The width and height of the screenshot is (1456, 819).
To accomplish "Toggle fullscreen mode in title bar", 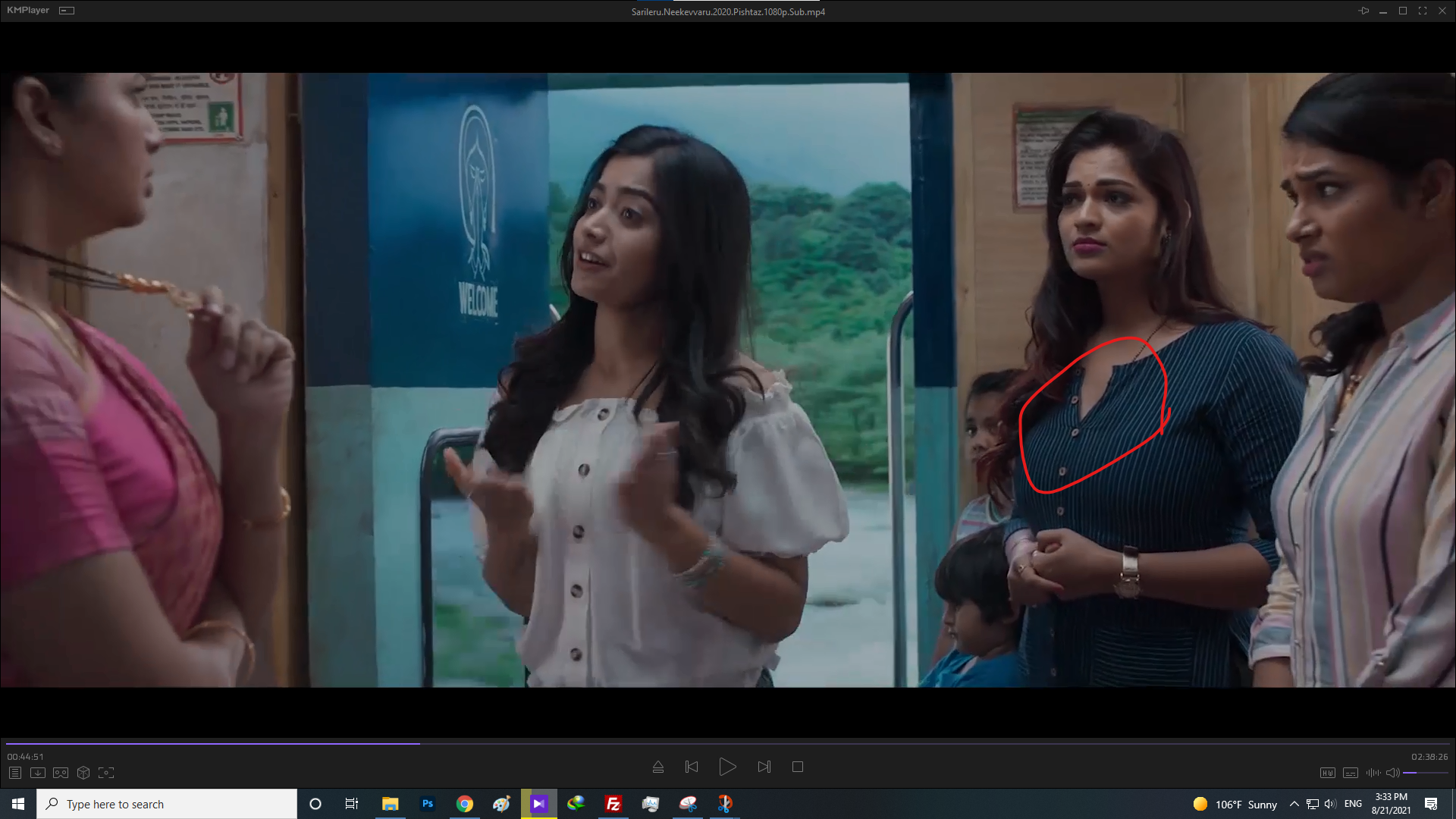I will point(1423,11).
